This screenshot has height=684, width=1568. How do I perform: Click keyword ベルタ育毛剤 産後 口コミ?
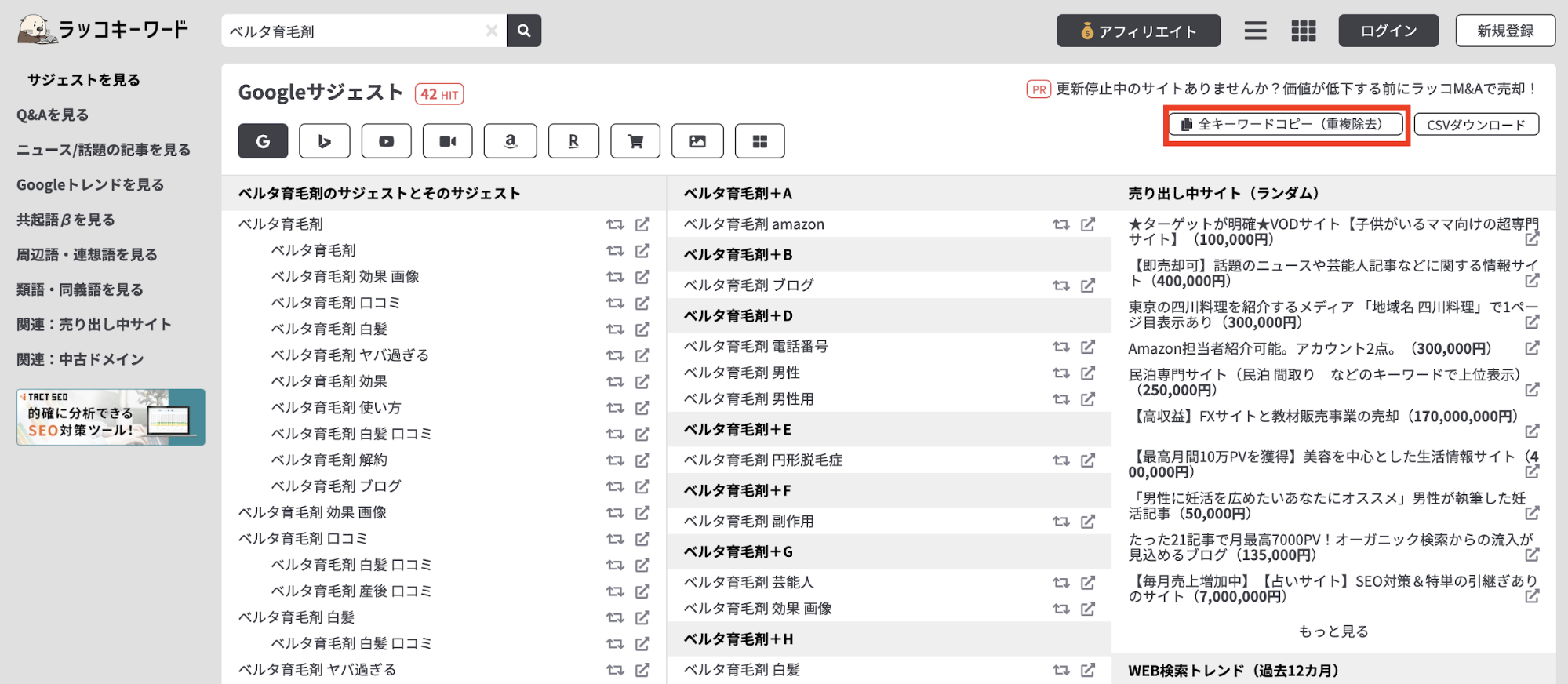pos(351,591)
